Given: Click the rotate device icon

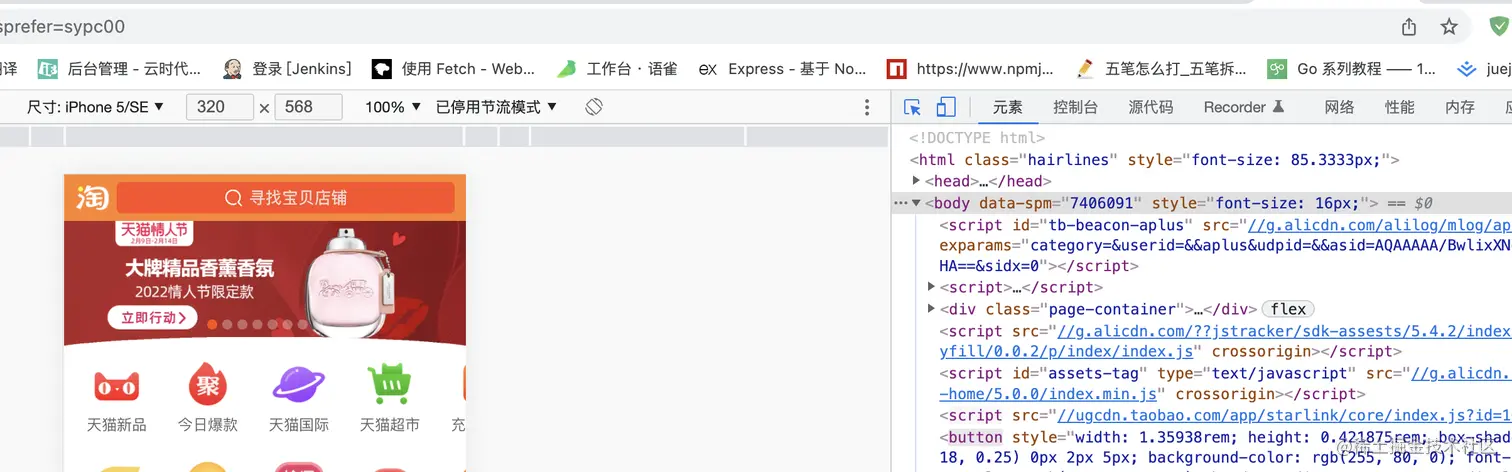Looking at the screenshot, I should coord(594,106).
